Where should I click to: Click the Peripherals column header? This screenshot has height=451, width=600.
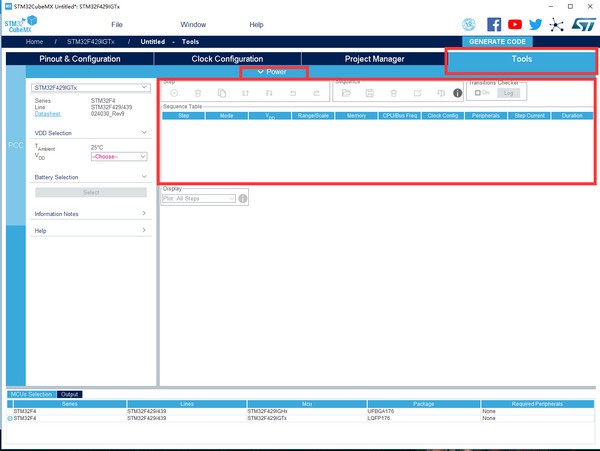(486, 116)
